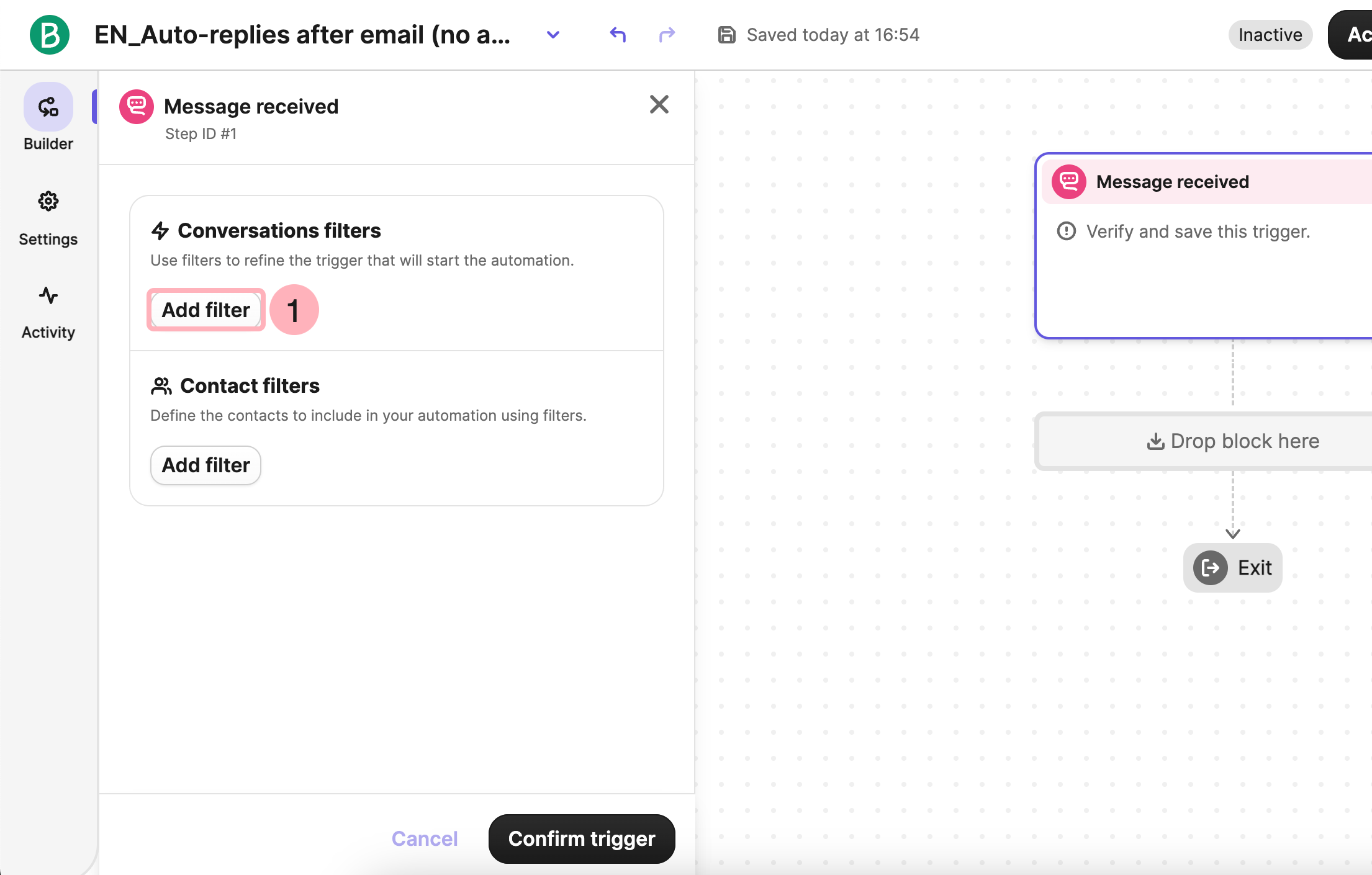Add a Conversations filter
This screenshot has width=1372, height=875.
click(205, 310)
